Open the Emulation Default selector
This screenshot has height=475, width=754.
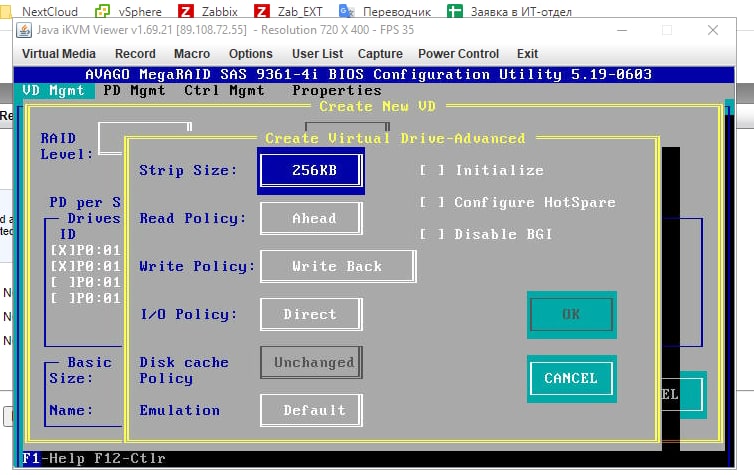click(311, 411)
